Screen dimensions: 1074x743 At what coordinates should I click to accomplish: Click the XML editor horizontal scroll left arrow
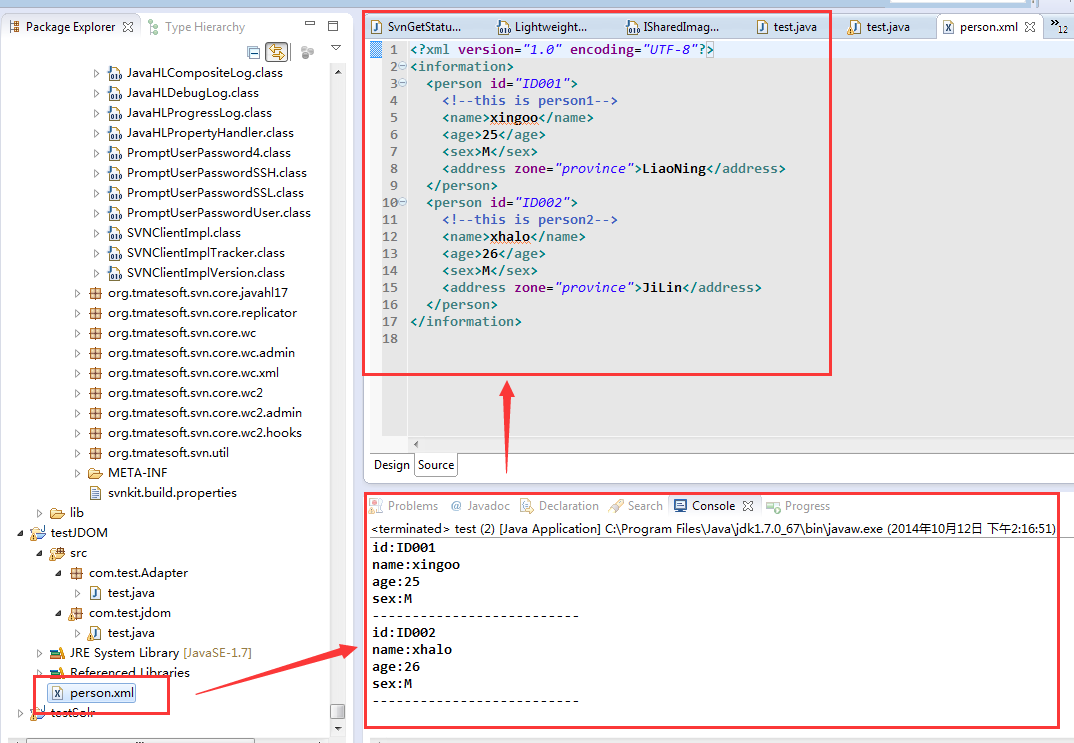click(416, 444)
